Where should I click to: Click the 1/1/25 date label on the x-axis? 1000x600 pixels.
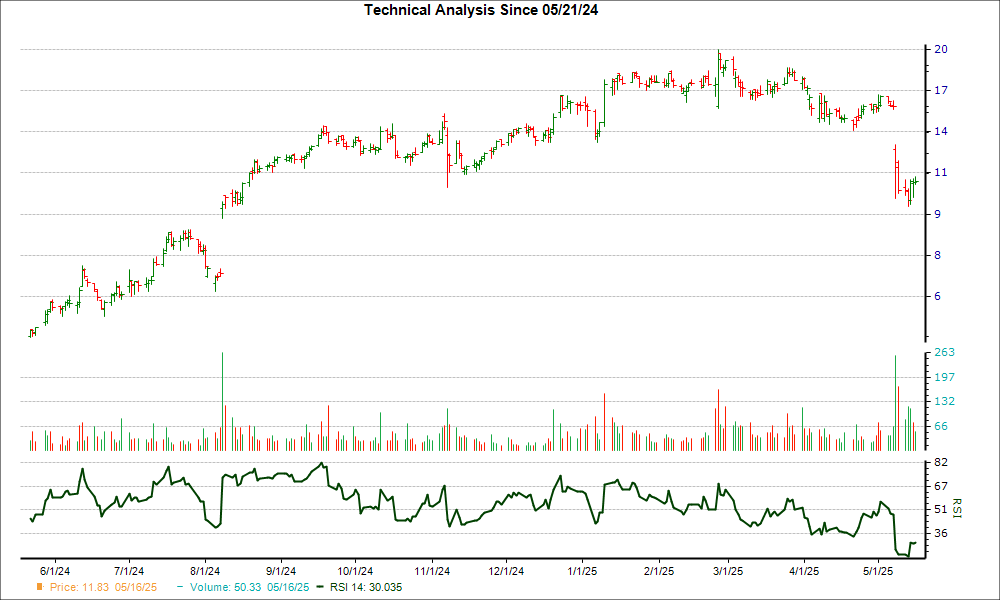pyautogui.click(x=582, y=571)
